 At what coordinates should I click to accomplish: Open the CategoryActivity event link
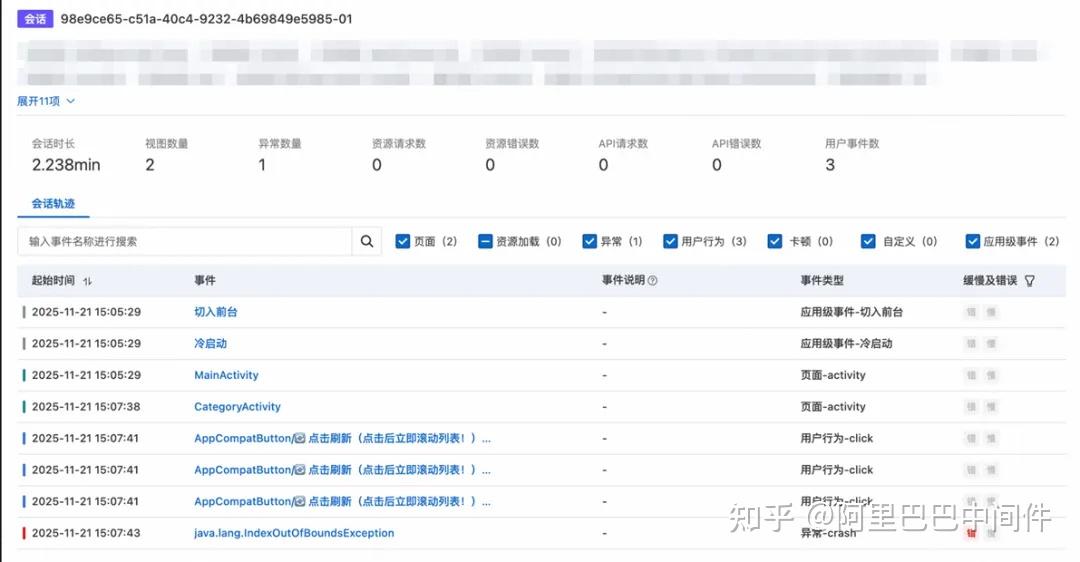[x=238, y=406]
